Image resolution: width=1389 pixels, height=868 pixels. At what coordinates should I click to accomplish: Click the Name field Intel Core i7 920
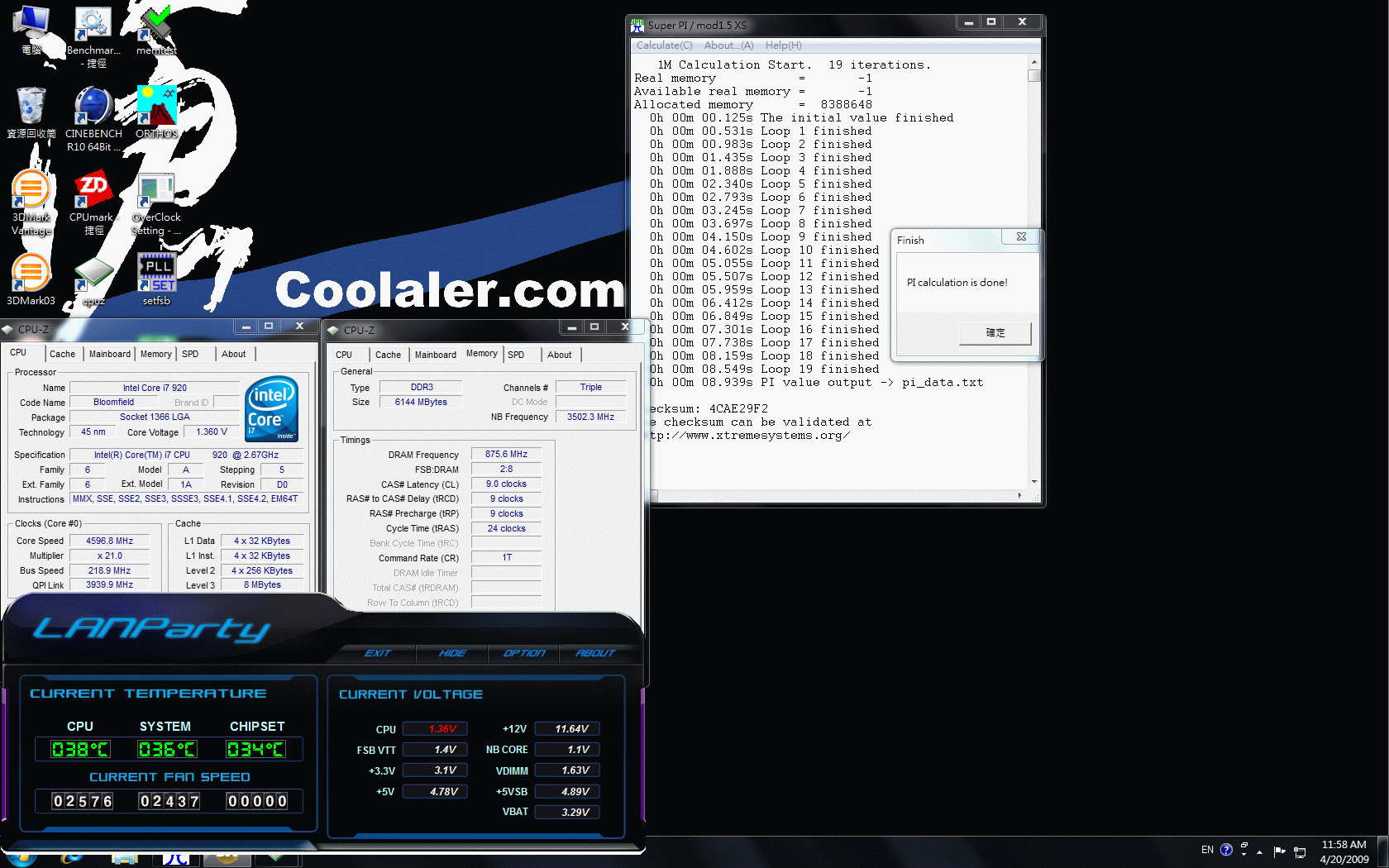(x=155, y=388)
